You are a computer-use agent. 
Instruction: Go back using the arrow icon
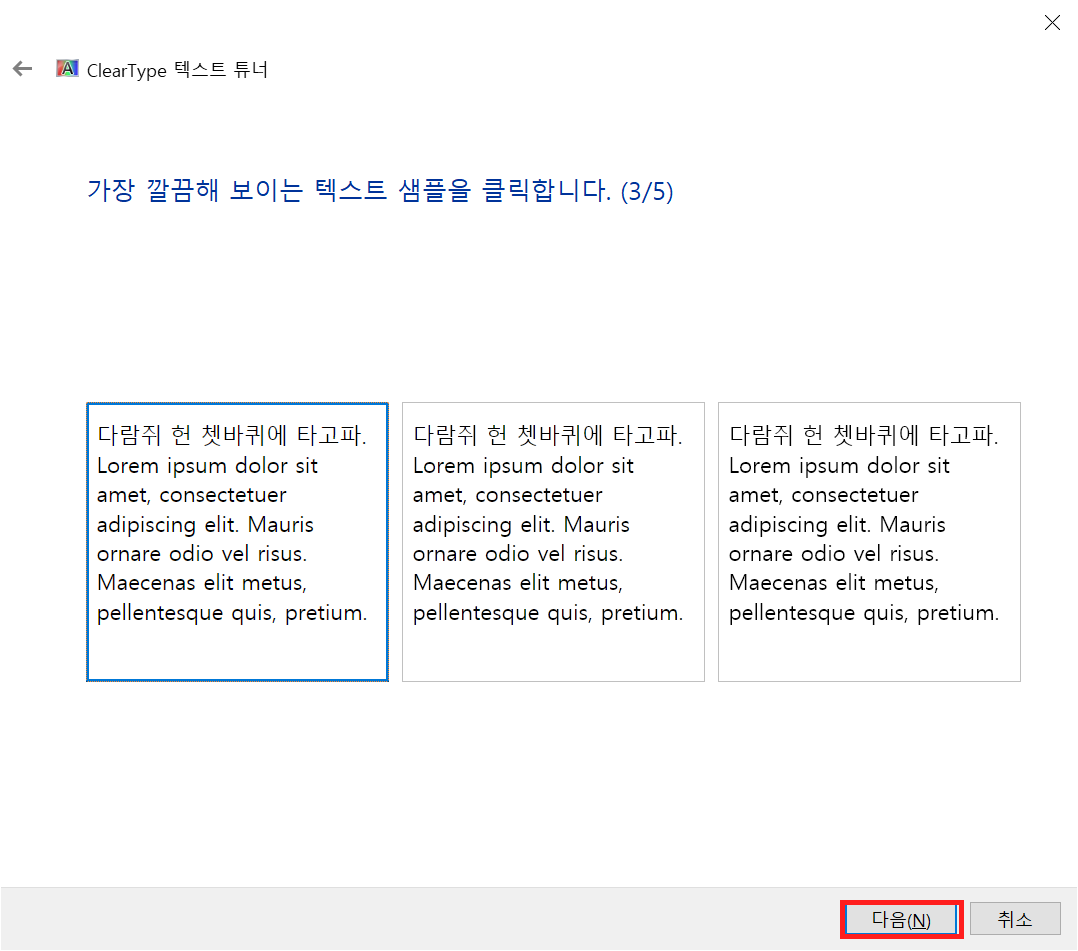pyautogui.click(x=23, y=69)
